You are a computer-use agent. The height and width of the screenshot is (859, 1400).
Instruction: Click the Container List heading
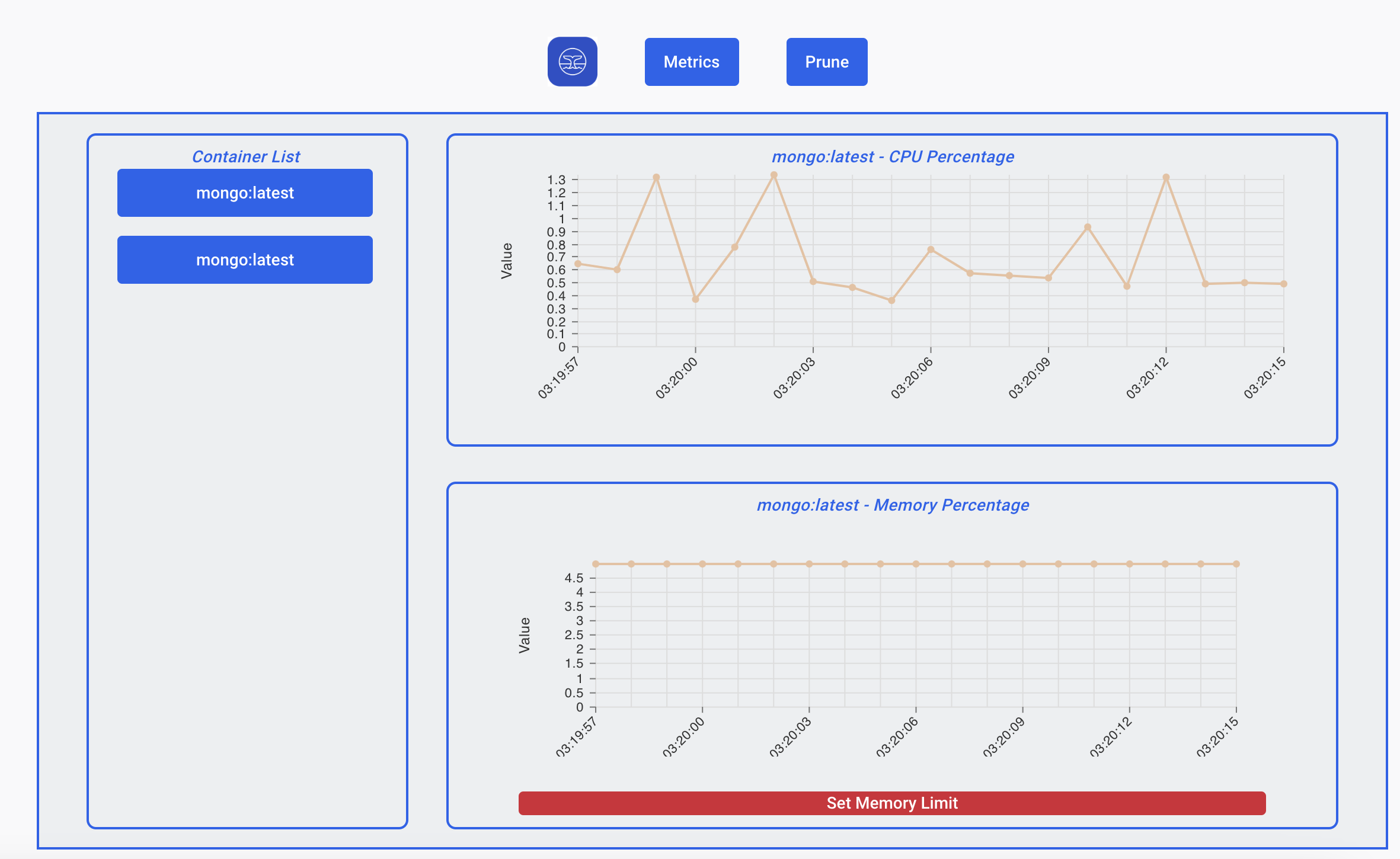coord(246,156)
